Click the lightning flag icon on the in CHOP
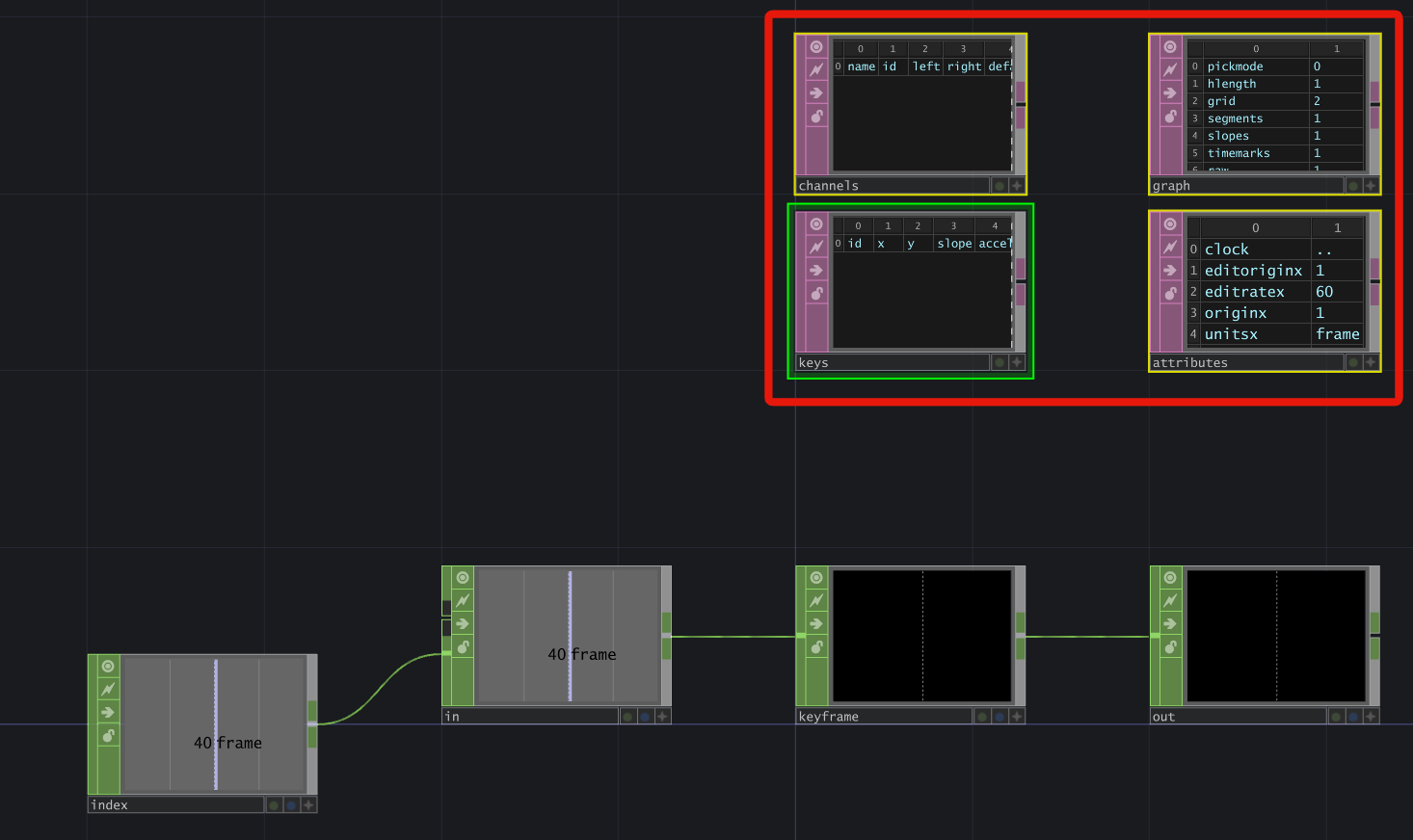 click(x=462, y=600)
